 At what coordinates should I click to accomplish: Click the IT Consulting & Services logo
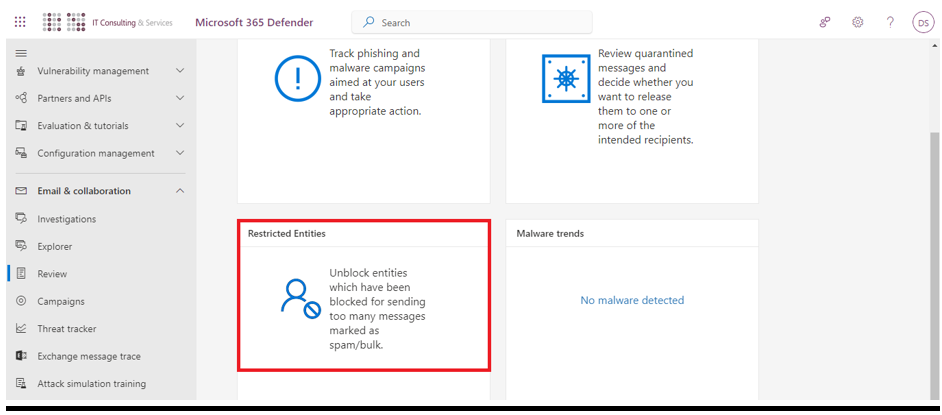pyautogui.click(x=108, y=22)
